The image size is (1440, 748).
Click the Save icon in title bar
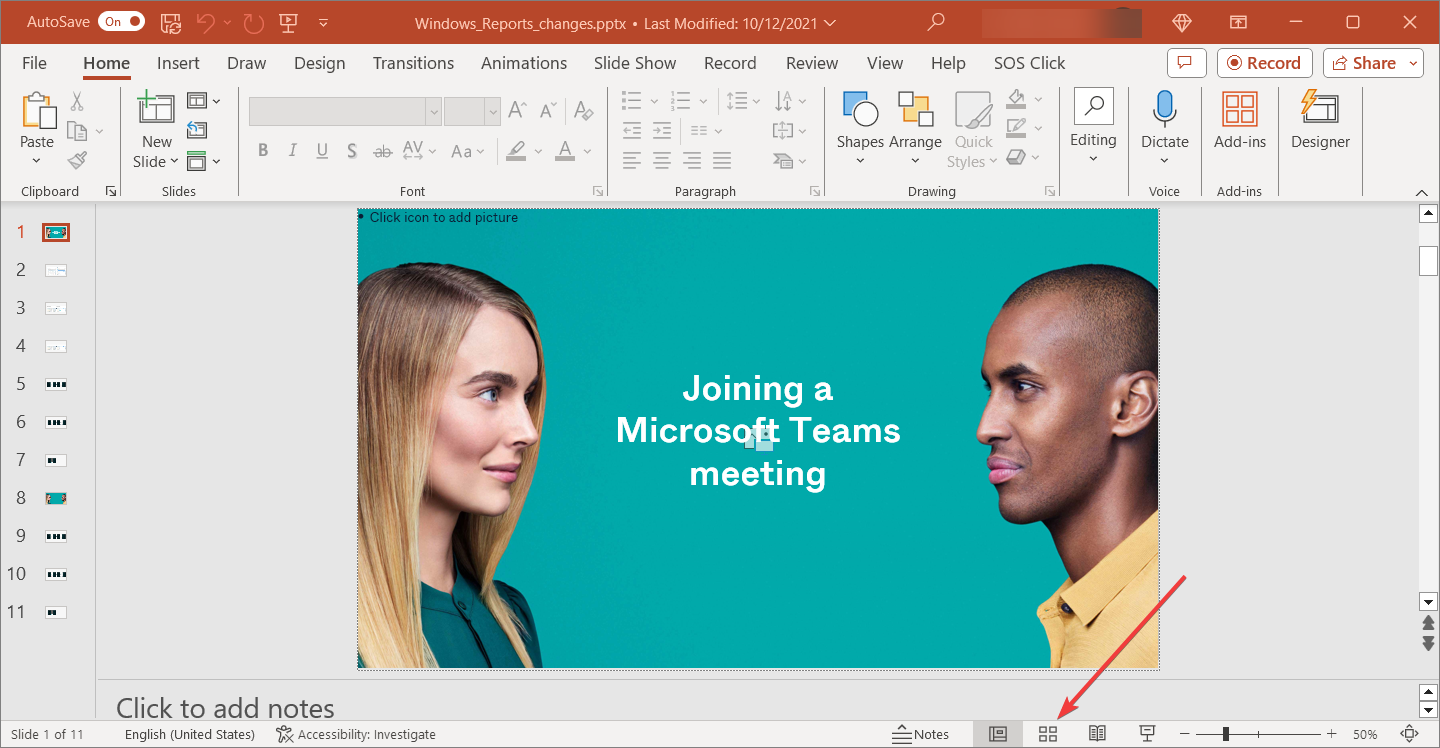pos(171,21)
